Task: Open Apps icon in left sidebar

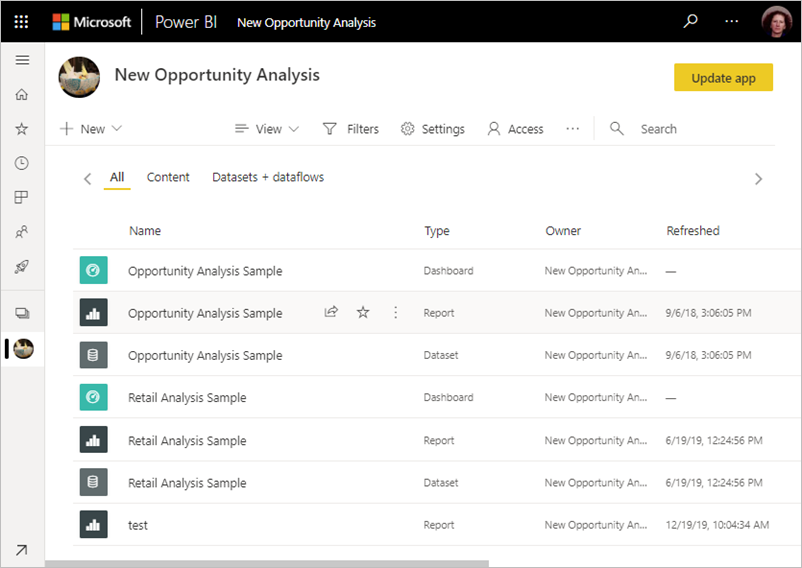Action: tap(22, 197)
